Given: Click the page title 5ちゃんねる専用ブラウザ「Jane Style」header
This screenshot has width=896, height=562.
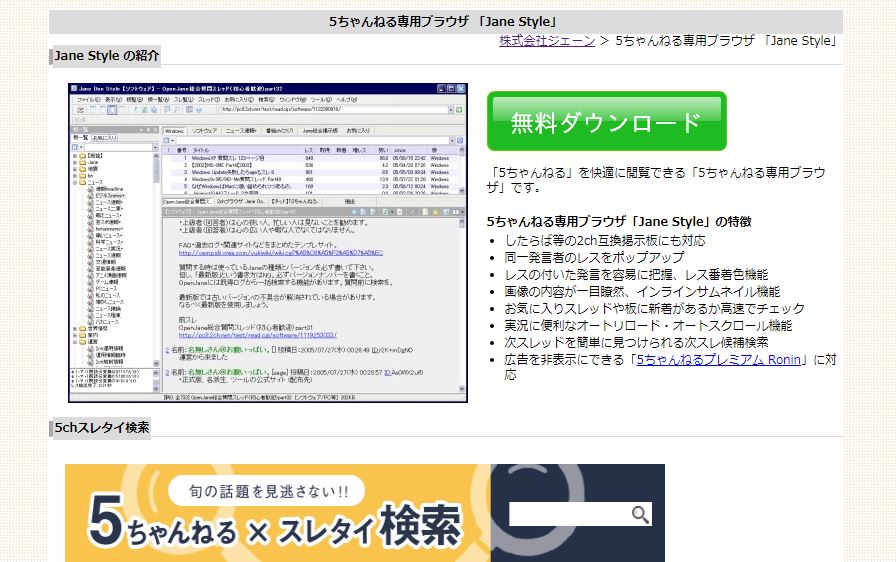Looking at the screenshot, I should pos(445,22).
